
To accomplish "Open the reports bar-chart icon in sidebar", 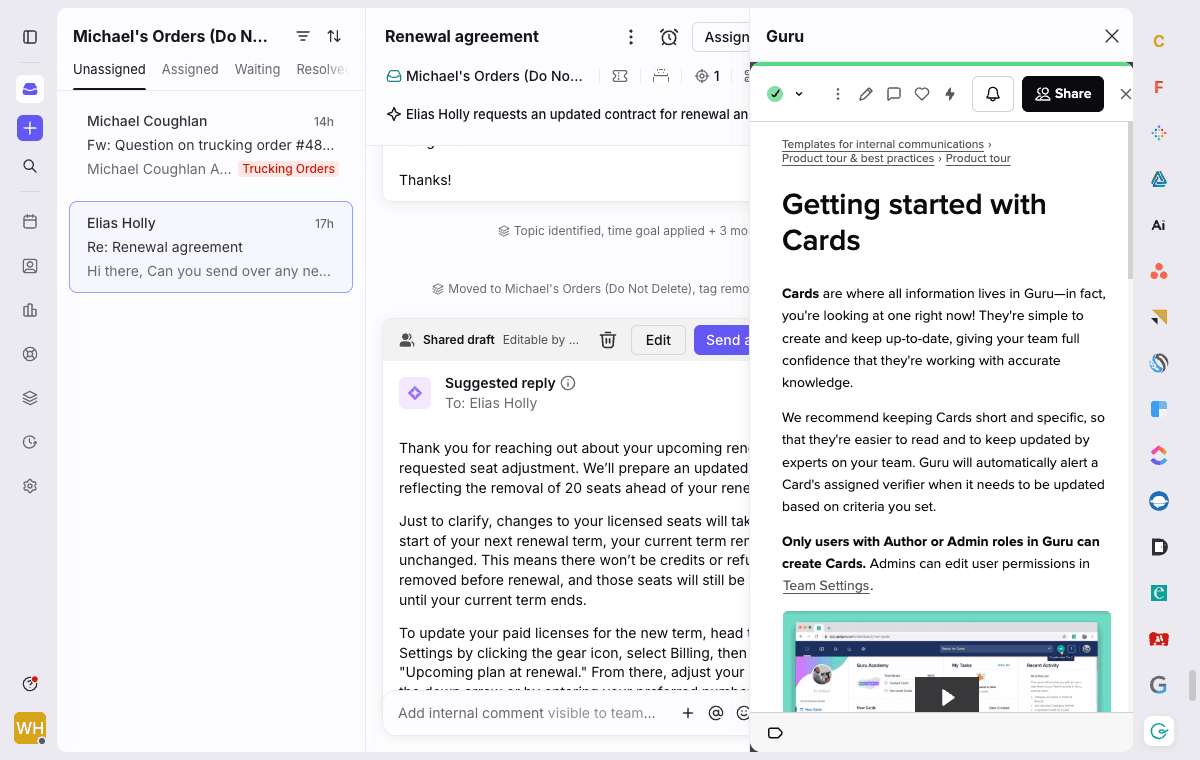I will (x=29, y=310).
